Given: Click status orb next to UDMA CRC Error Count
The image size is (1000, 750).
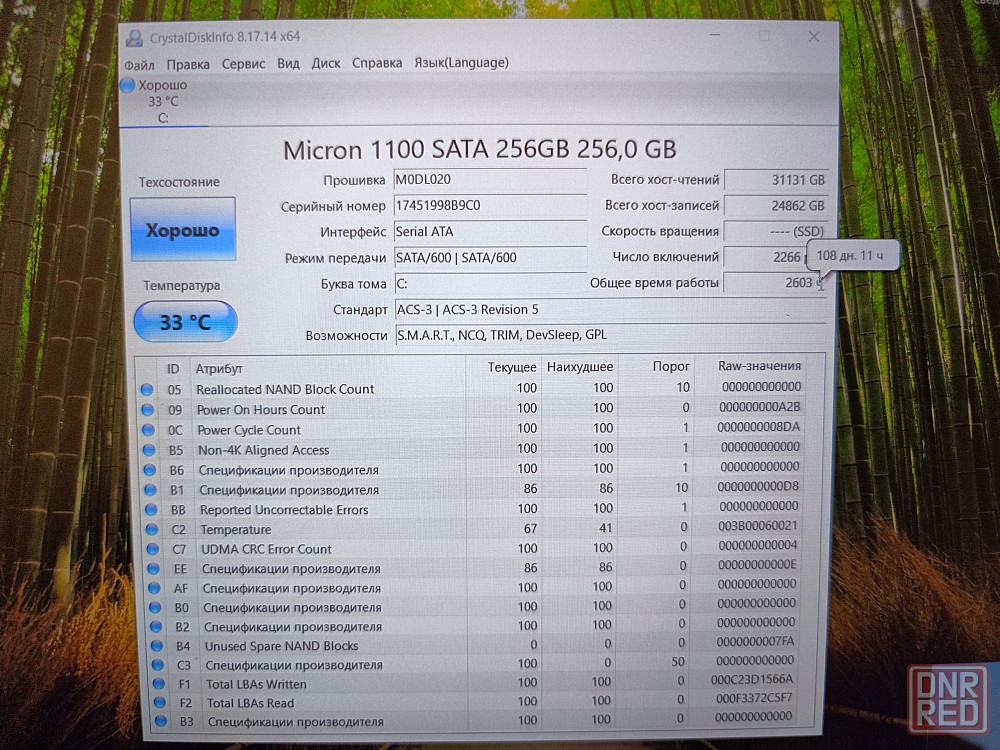Looking at the screenshot, I should pos(151,549).
